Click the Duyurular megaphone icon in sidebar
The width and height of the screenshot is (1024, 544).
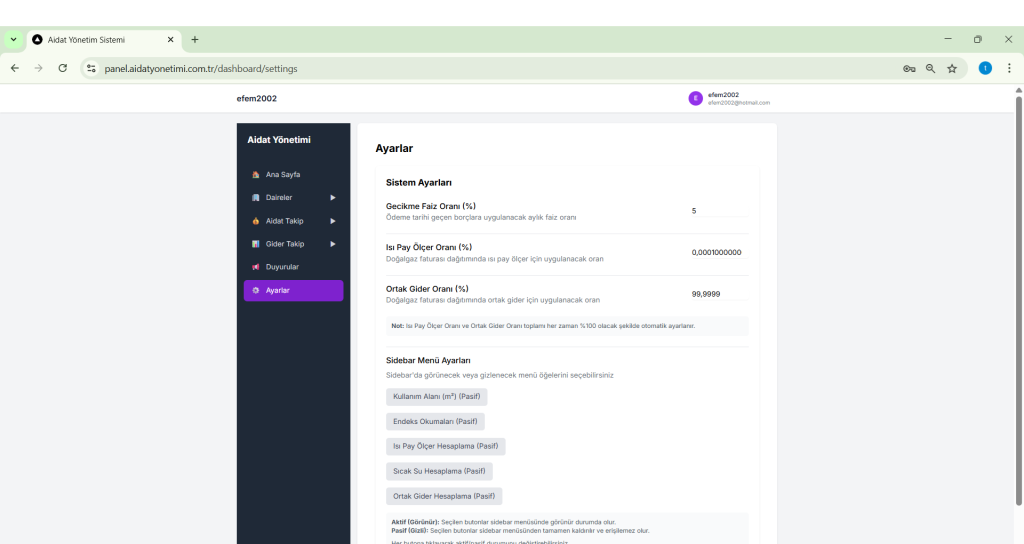pyautogui.click(x=256, y=267)
